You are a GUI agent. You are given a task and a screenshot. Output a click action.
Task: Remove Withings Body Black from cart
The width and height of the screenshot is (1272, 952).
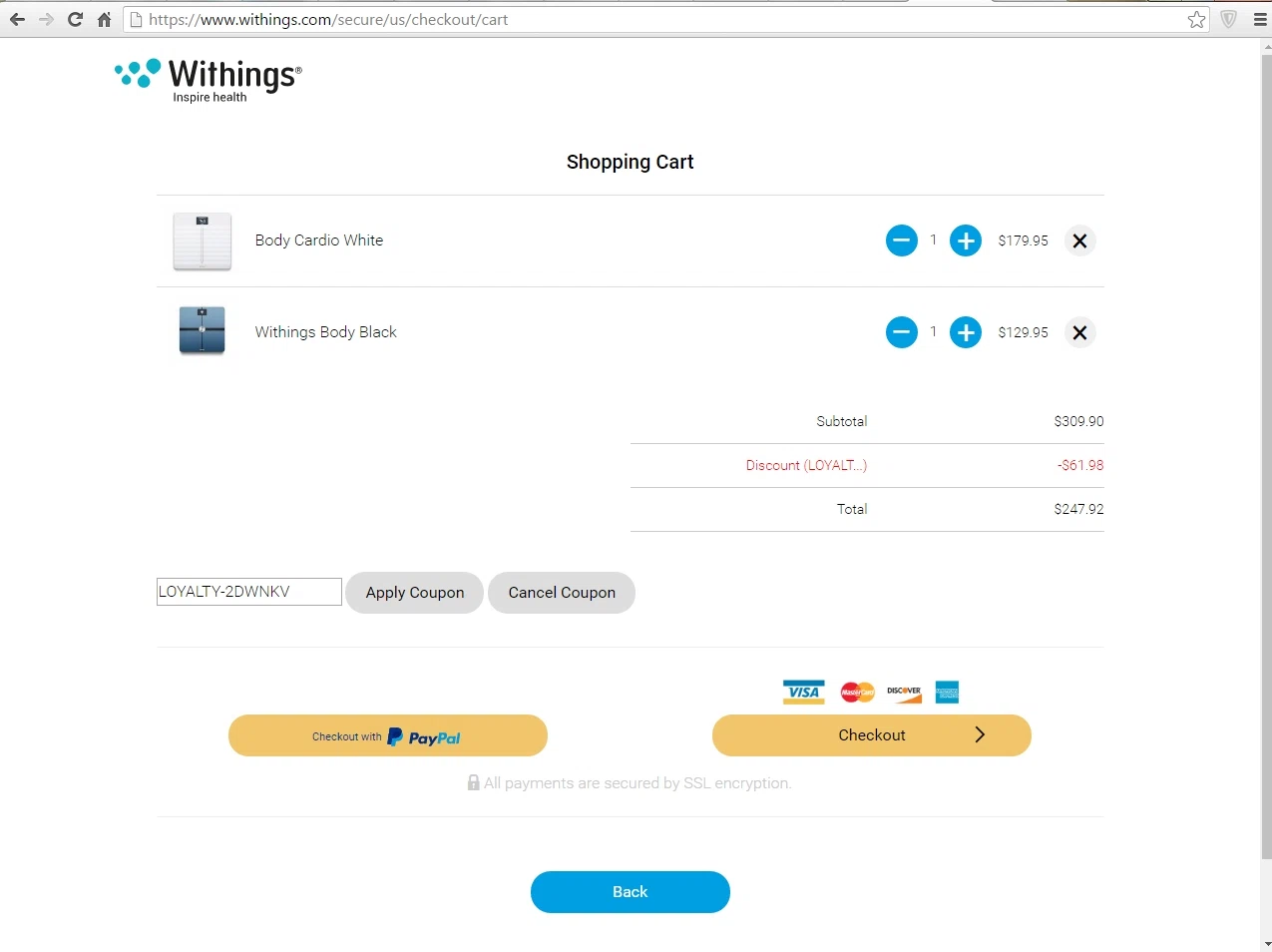coord(1079,332)
